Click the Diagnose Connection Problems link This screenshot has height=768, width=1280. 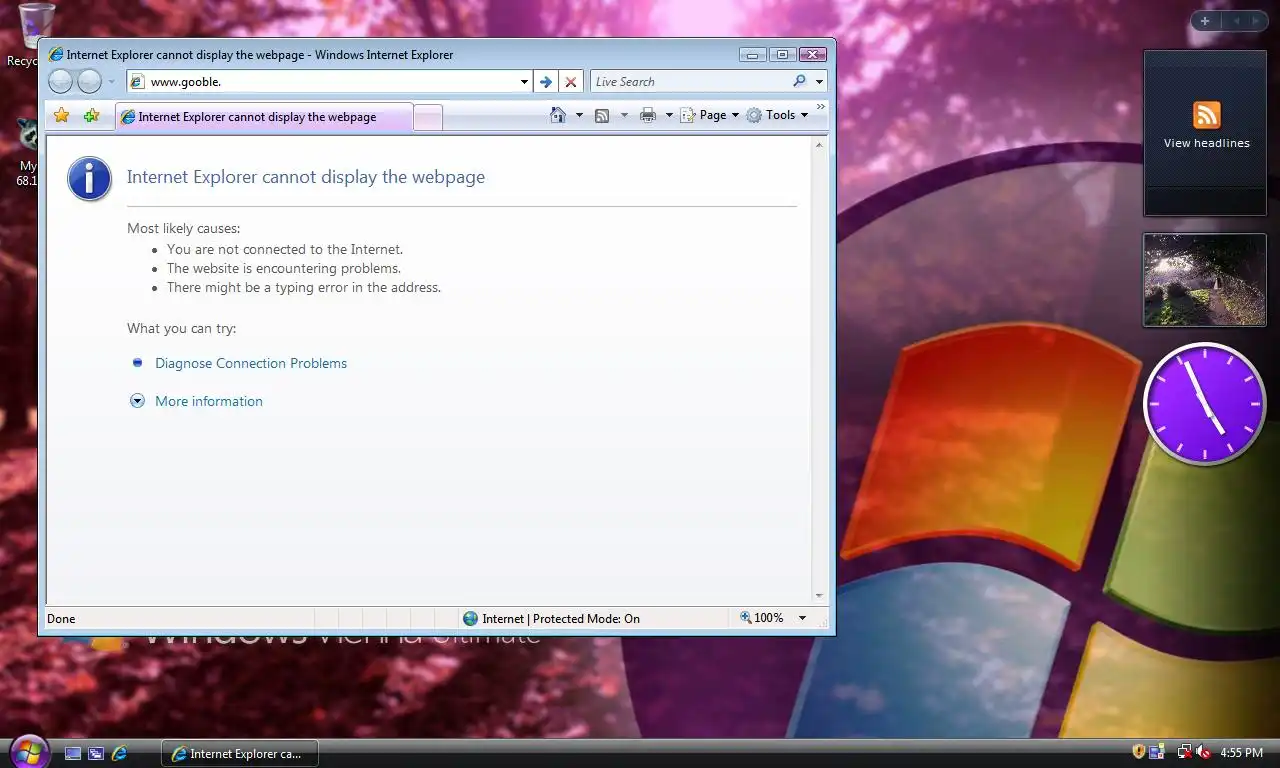point(251,363)
